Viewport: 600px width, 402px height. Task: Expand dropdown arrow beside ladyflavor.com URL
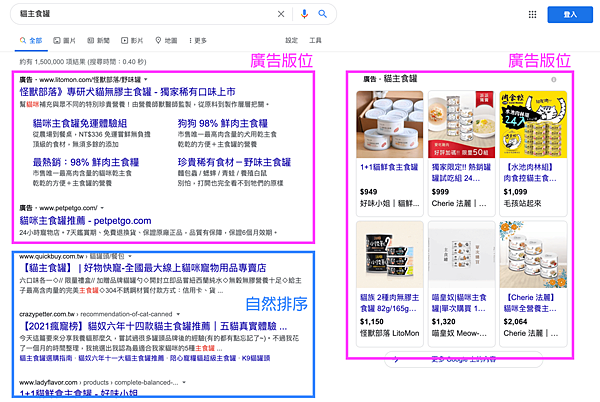click(x=184, y=382)
